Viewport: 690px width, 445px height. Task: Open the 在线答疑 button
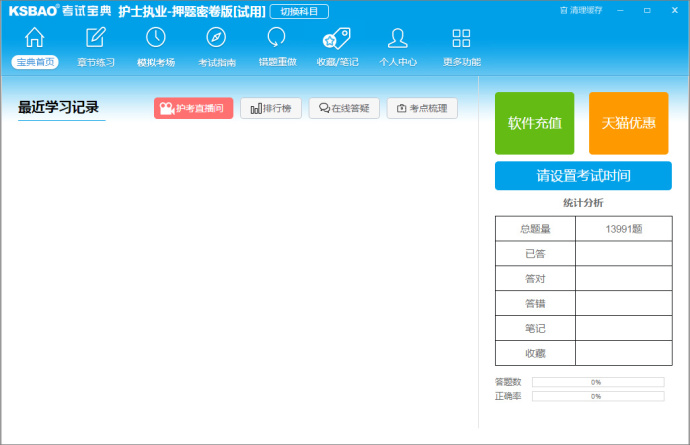pos(344,108)
